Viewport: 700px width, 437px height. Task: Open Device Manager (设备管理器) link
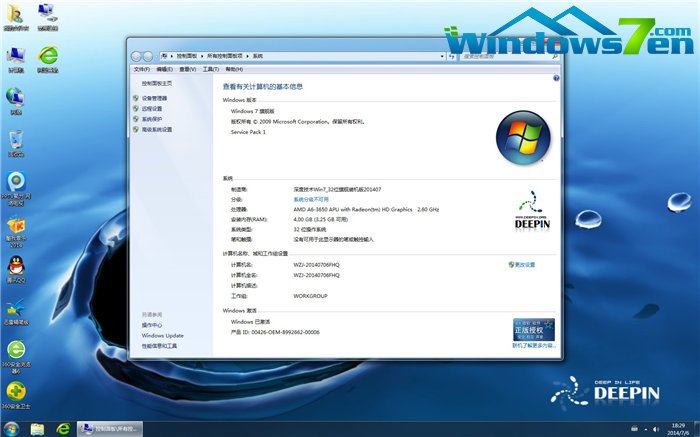(x=154, y=98)
